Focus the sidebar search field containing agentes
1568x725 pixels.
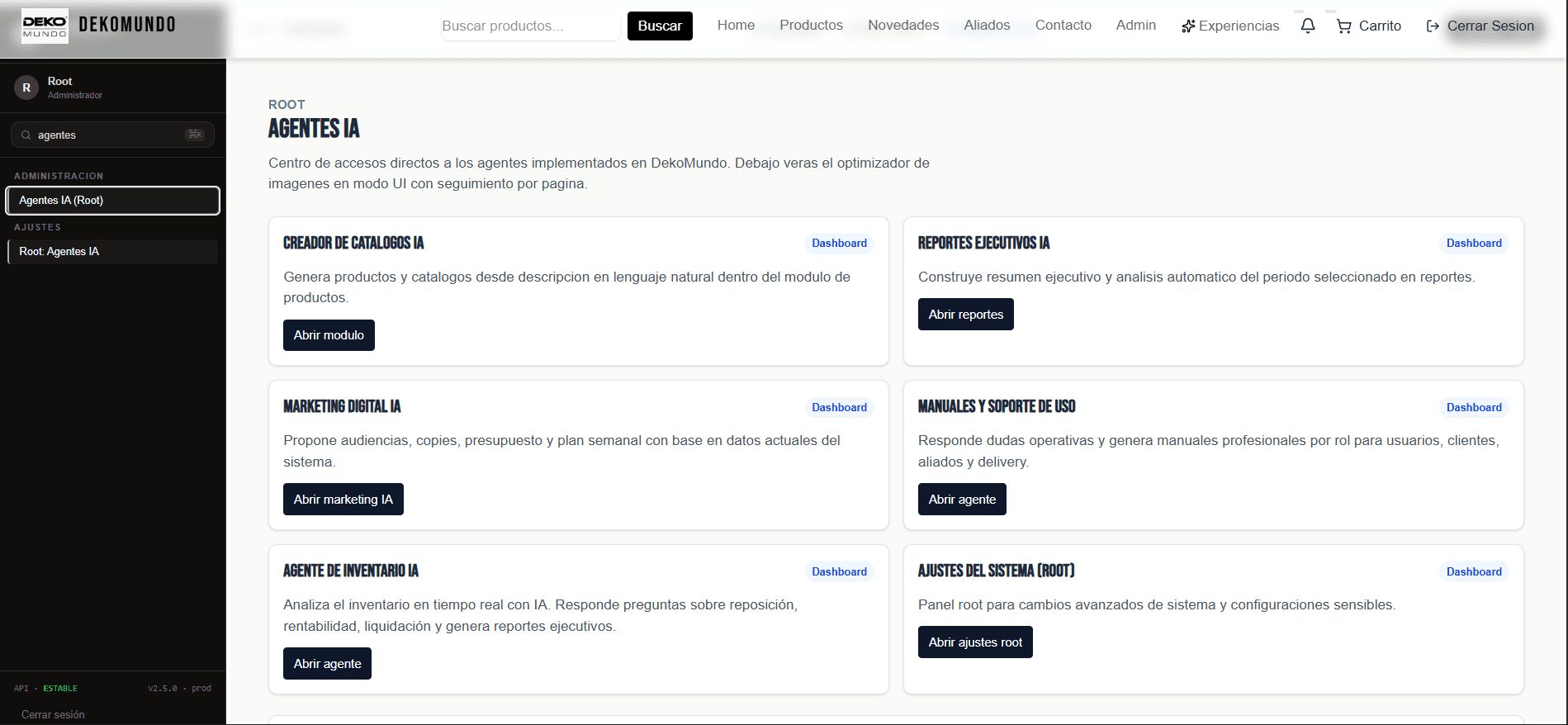(112, 135)
